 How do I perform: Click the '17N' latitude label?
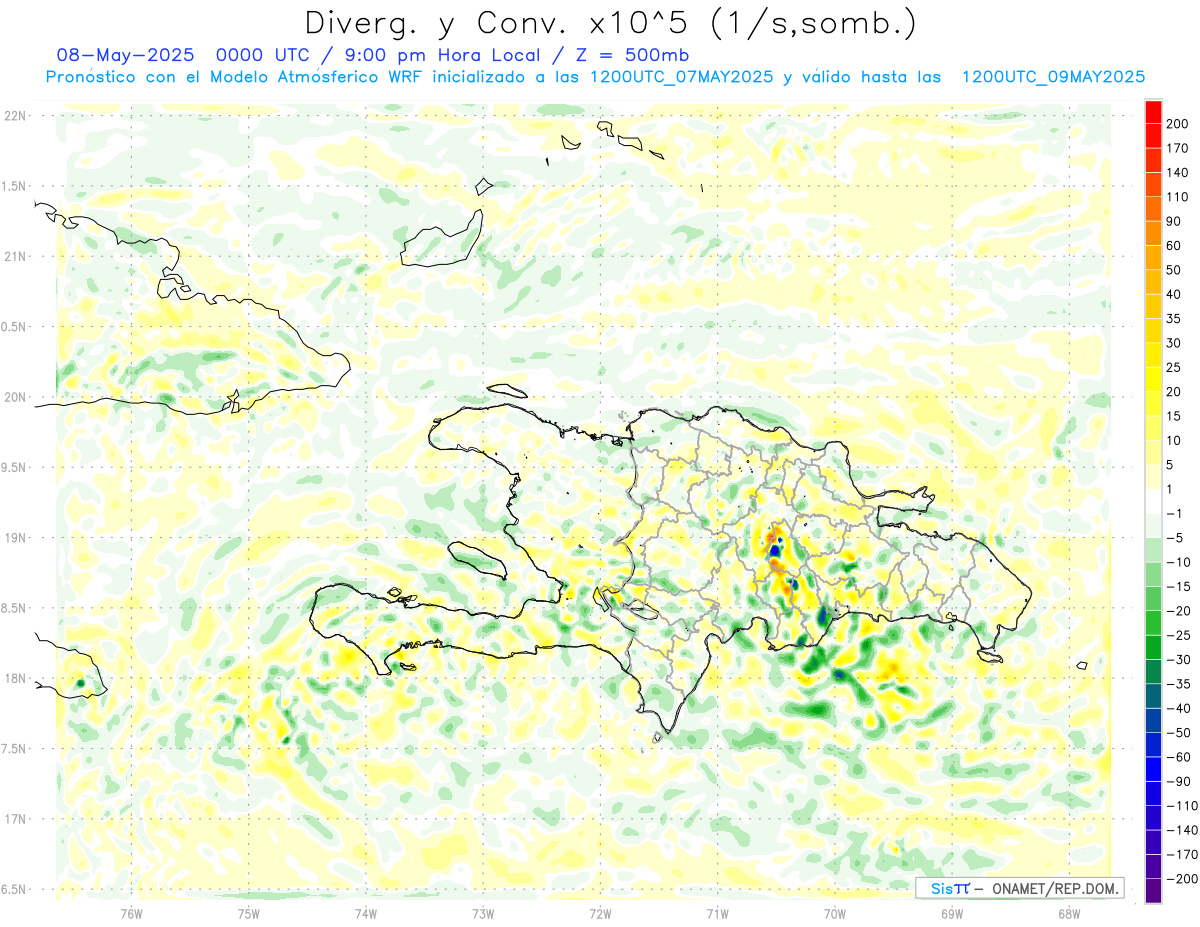pyautogui.click(x=15, y=819)
